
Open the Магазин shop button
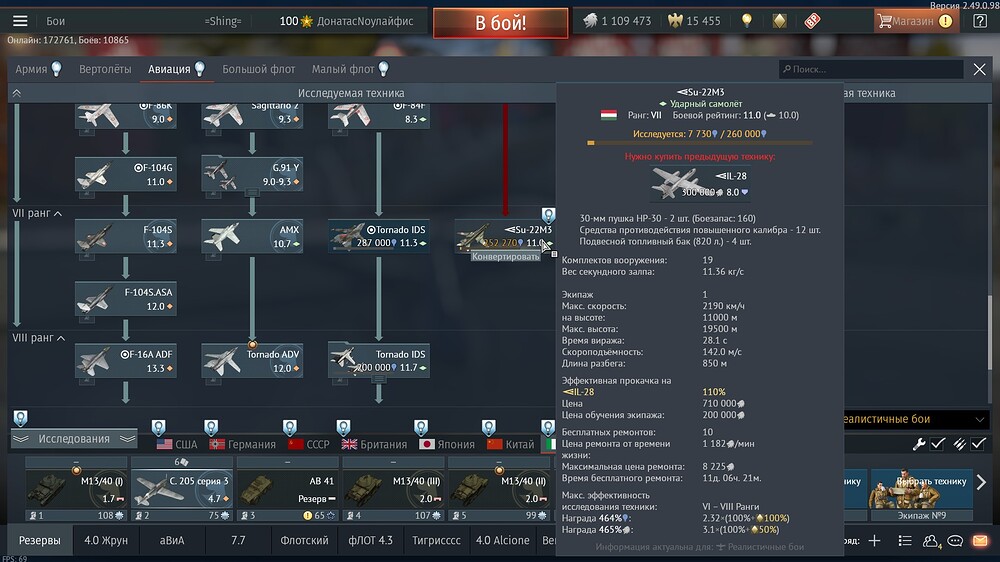tap(916, 21)
